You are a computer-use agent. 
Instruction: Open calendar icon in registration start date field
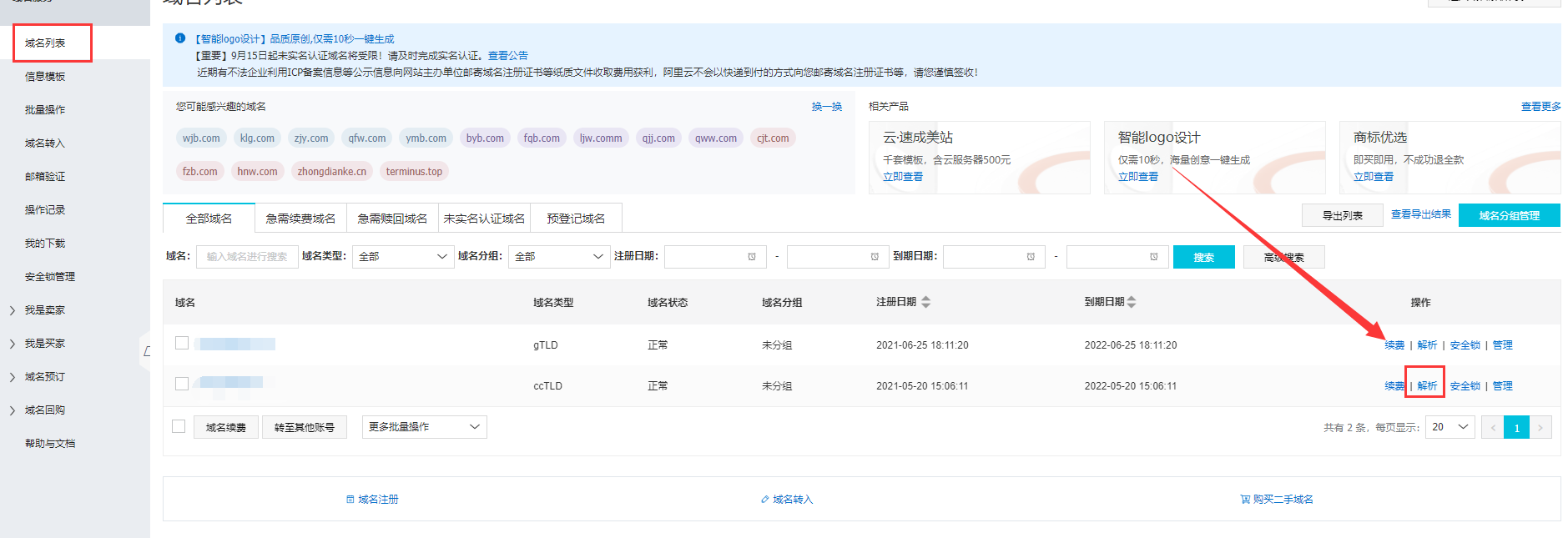click(x=752, y=257)
